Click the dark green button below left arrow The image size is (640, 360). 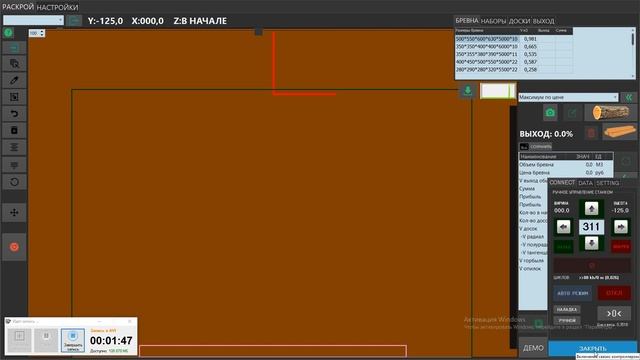[563, 247]
